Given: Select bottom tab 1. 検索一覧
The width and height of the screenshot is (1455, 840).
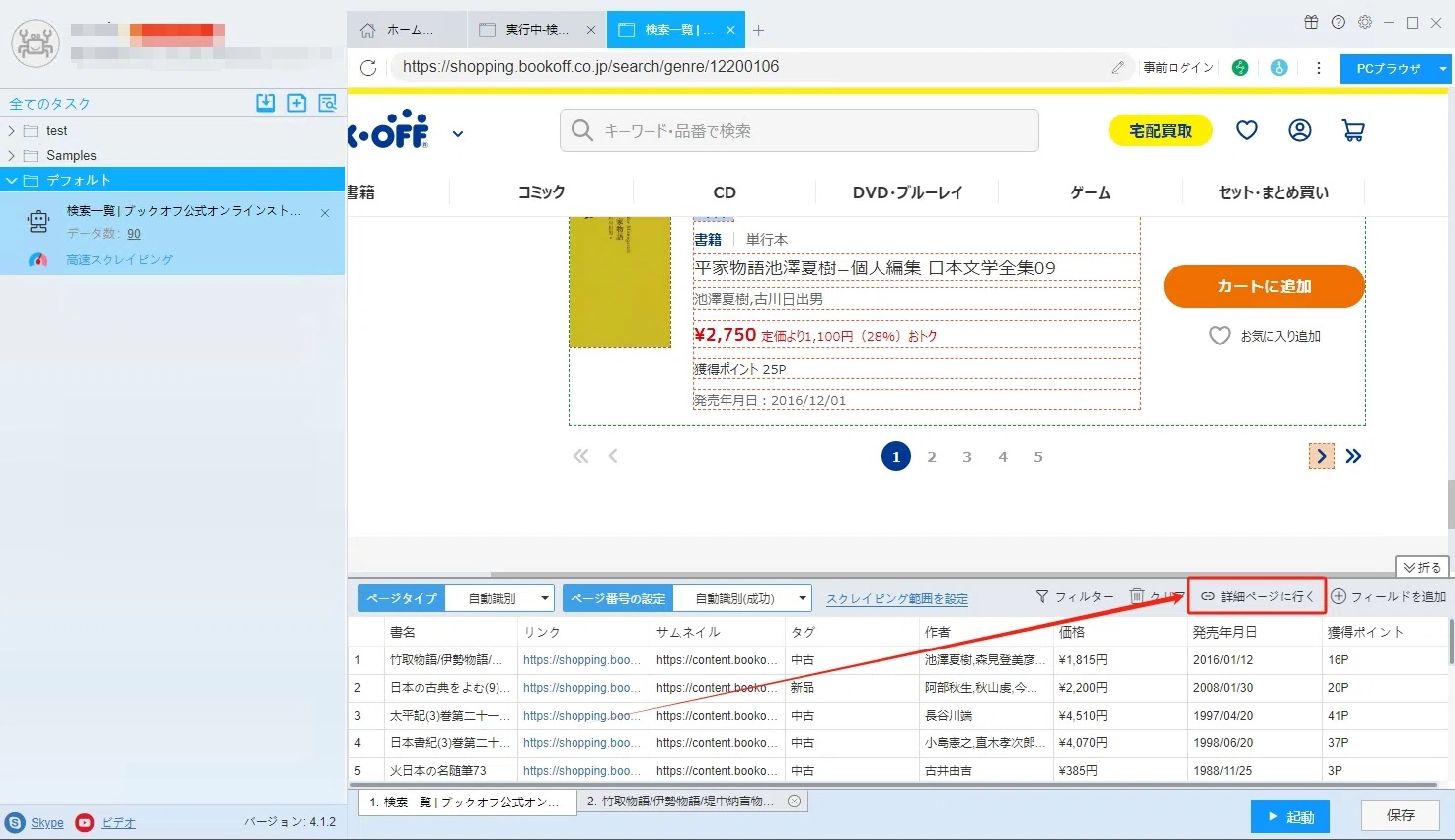Looking at the screenshot, I should pos(467,802).
